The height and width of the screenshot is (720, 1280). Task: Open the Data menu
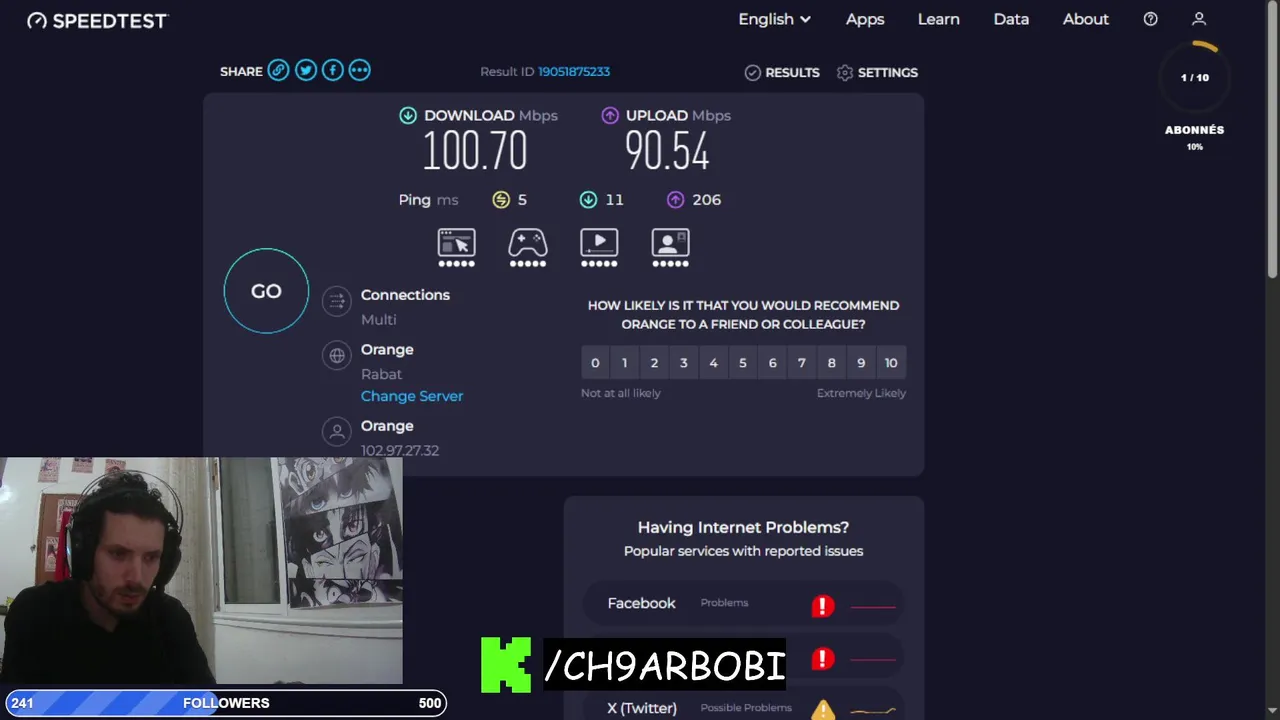pos(1011,19)
